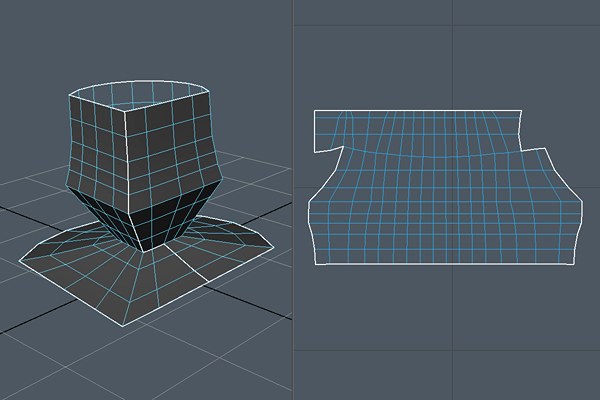
Task: Select the bottom-right corner of the UV island
Action: (x=571, y=264)
